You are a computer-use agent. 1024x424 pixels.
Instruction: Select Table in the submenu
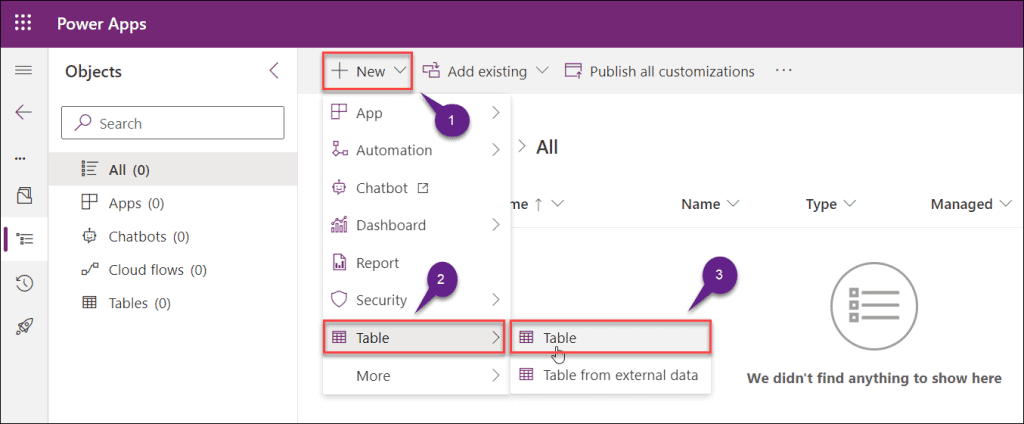point(610,338)
